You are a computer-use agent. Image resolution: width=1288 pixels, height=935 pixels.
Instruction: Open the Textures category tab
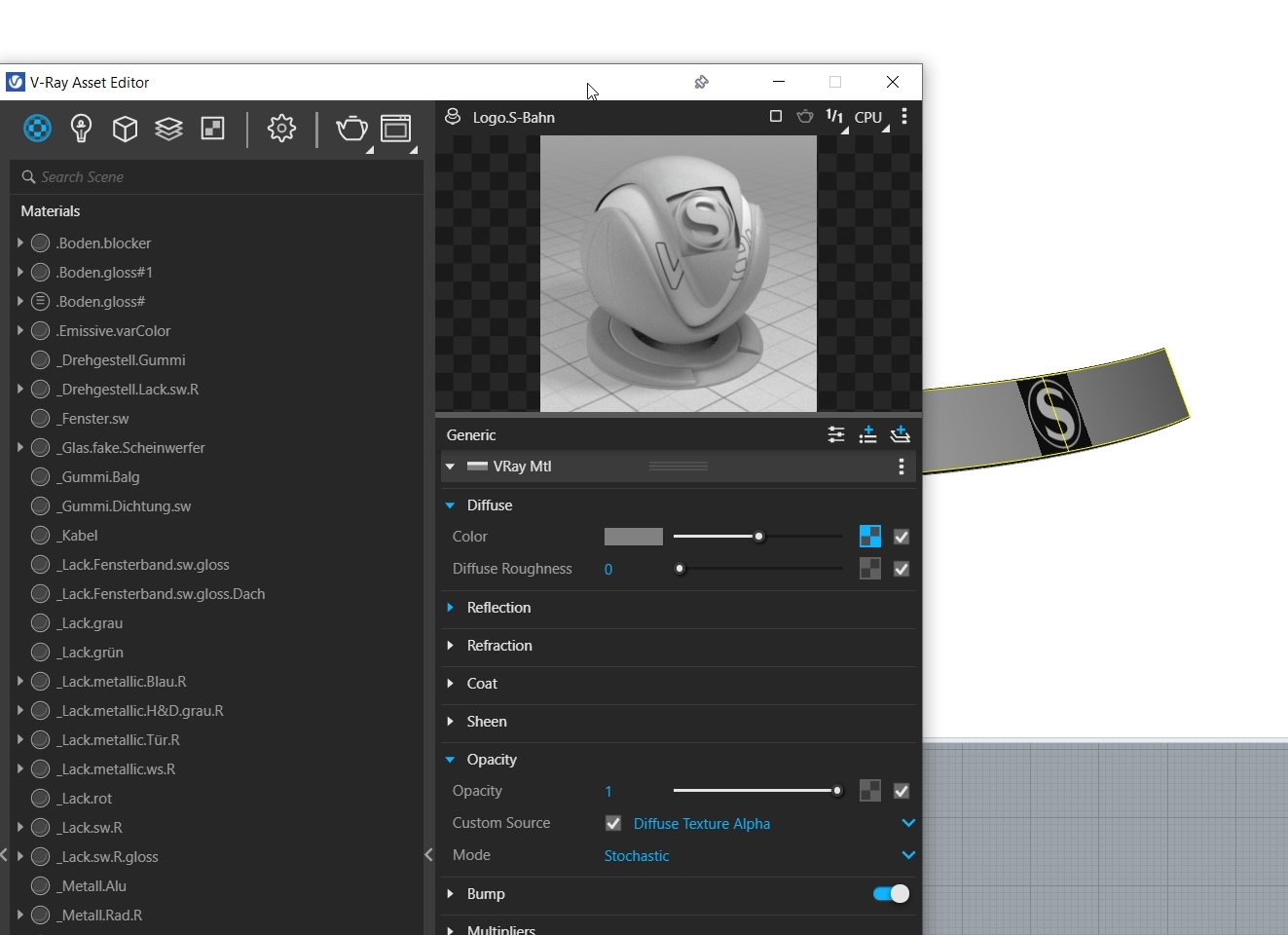(212, 129)
